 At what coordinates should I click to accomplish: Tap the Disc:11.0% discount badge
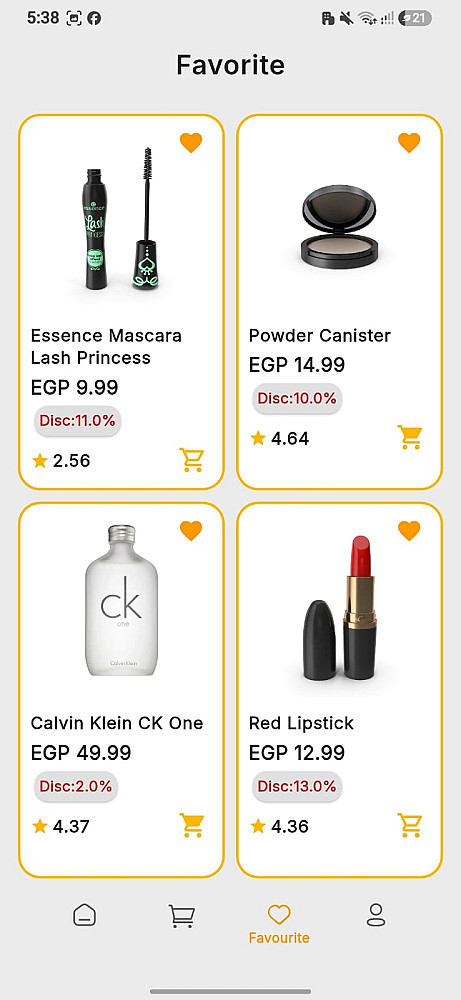tap(77, 421)
